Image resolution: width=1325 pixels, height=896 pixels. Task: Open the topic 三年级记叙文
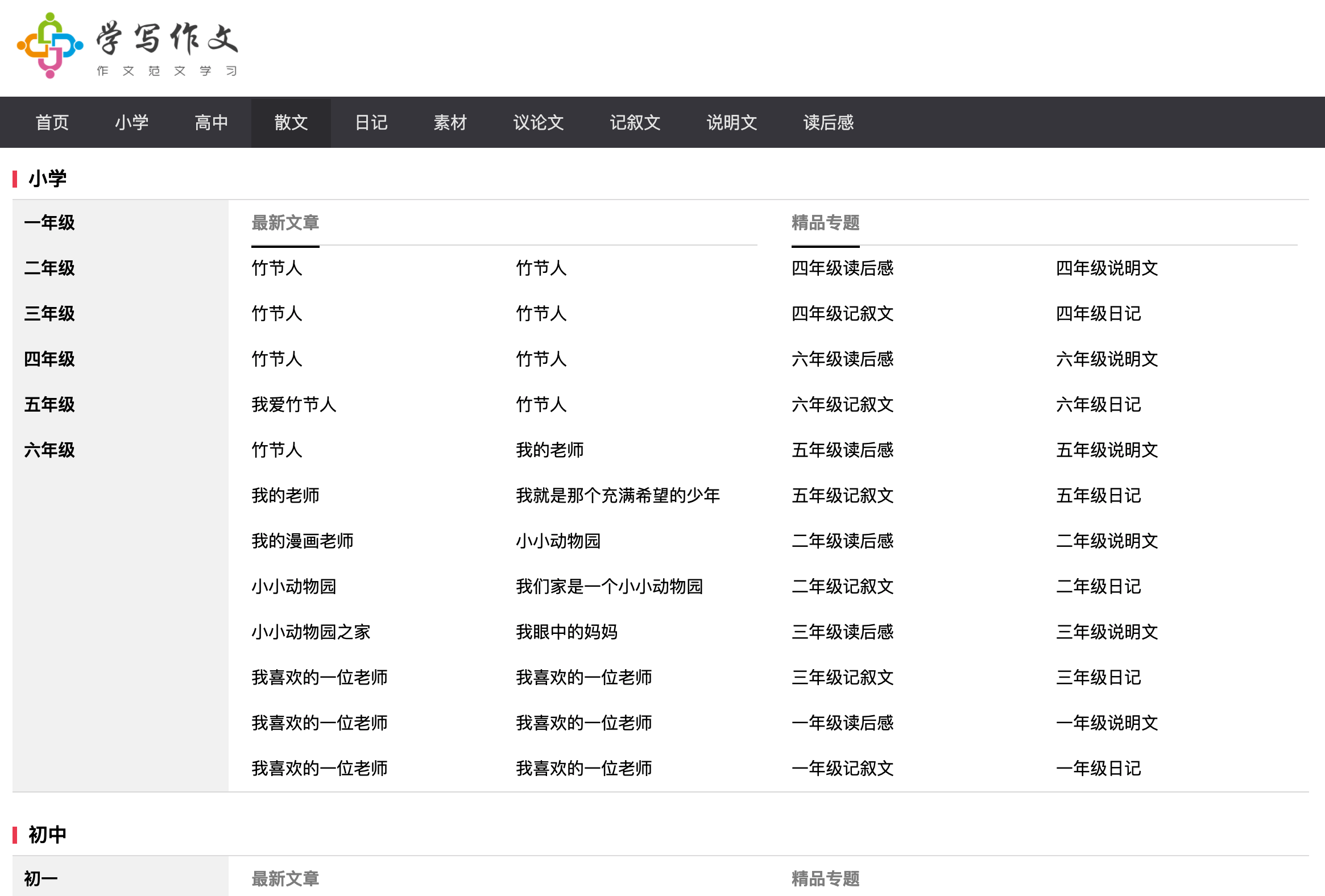coord(843,678)
